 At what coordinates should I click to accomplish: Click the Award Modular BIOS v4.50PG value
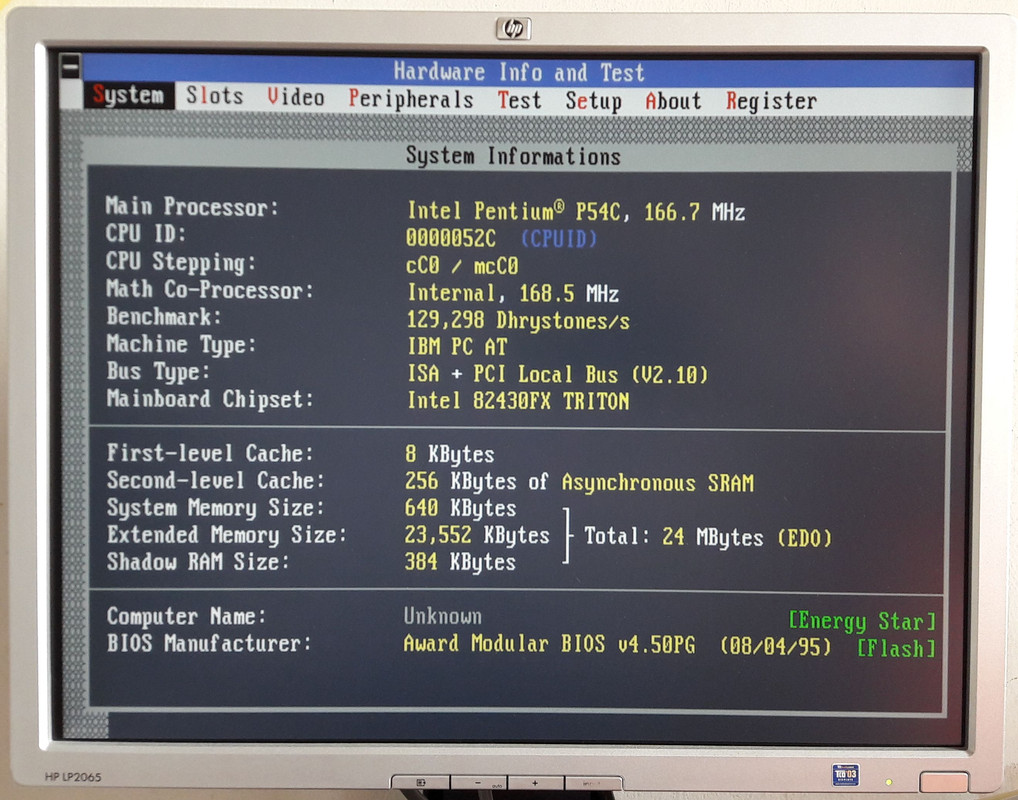click(549, 644)
